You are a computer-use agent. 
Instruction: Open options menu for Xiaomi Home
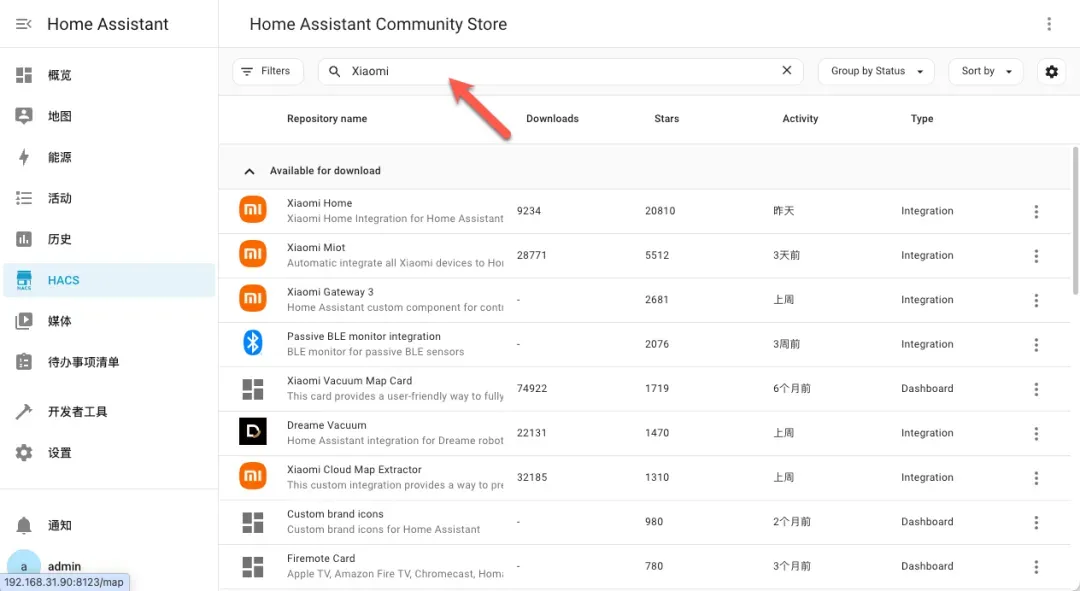pyautogui.click(x=1036, y=211)
